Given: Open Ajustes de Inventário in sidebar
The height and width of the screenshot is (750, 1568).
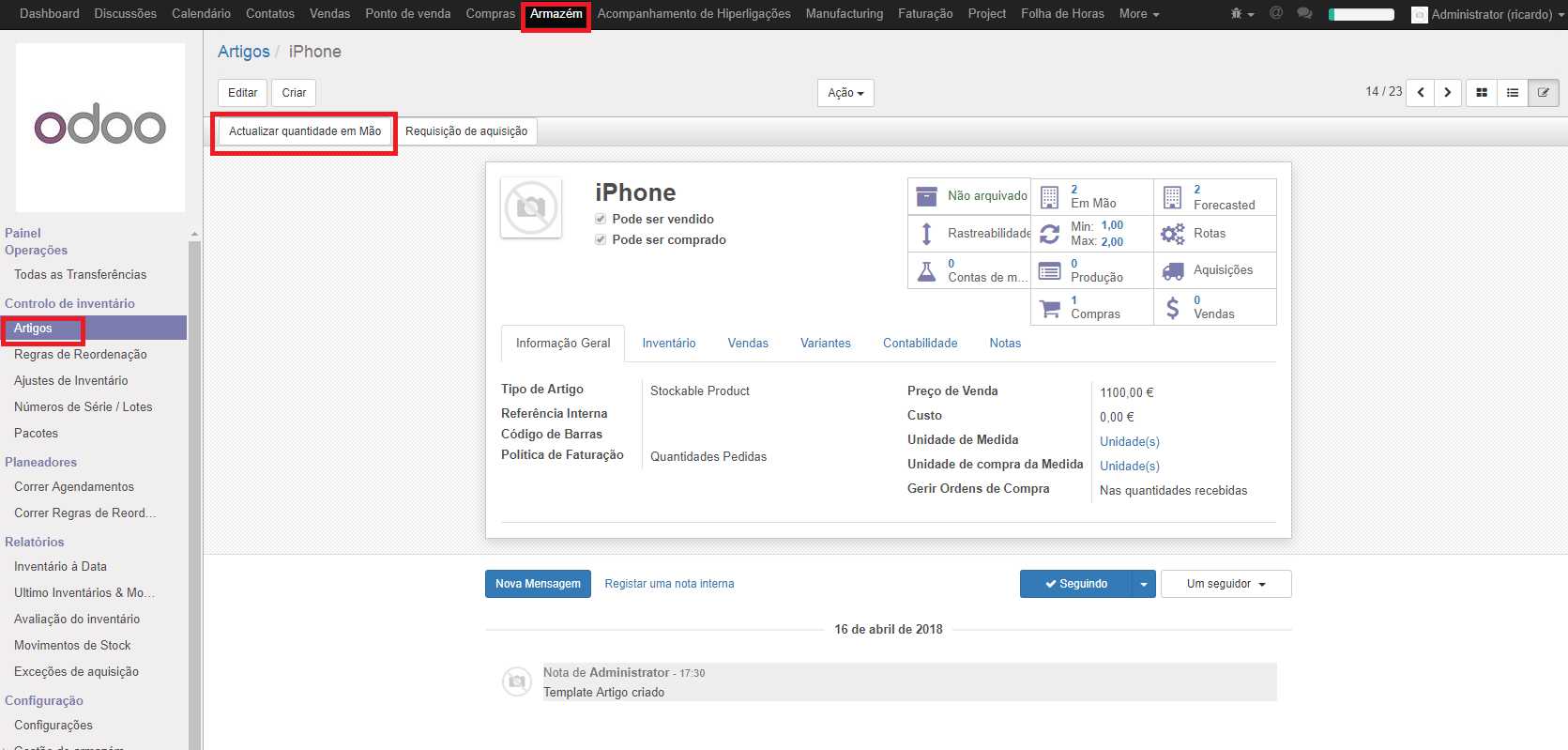Looking at the screenshot, I should coord(71,380).
